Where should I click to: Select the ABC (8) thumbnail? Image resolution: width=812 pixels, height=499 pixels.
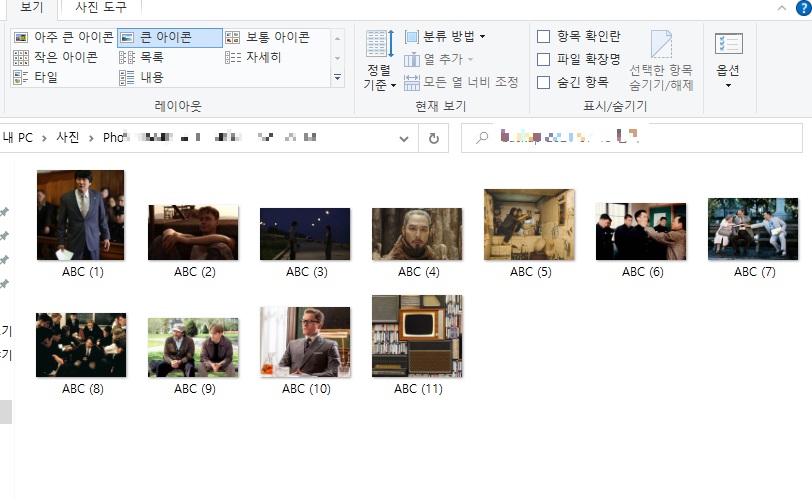pos(81,345)
